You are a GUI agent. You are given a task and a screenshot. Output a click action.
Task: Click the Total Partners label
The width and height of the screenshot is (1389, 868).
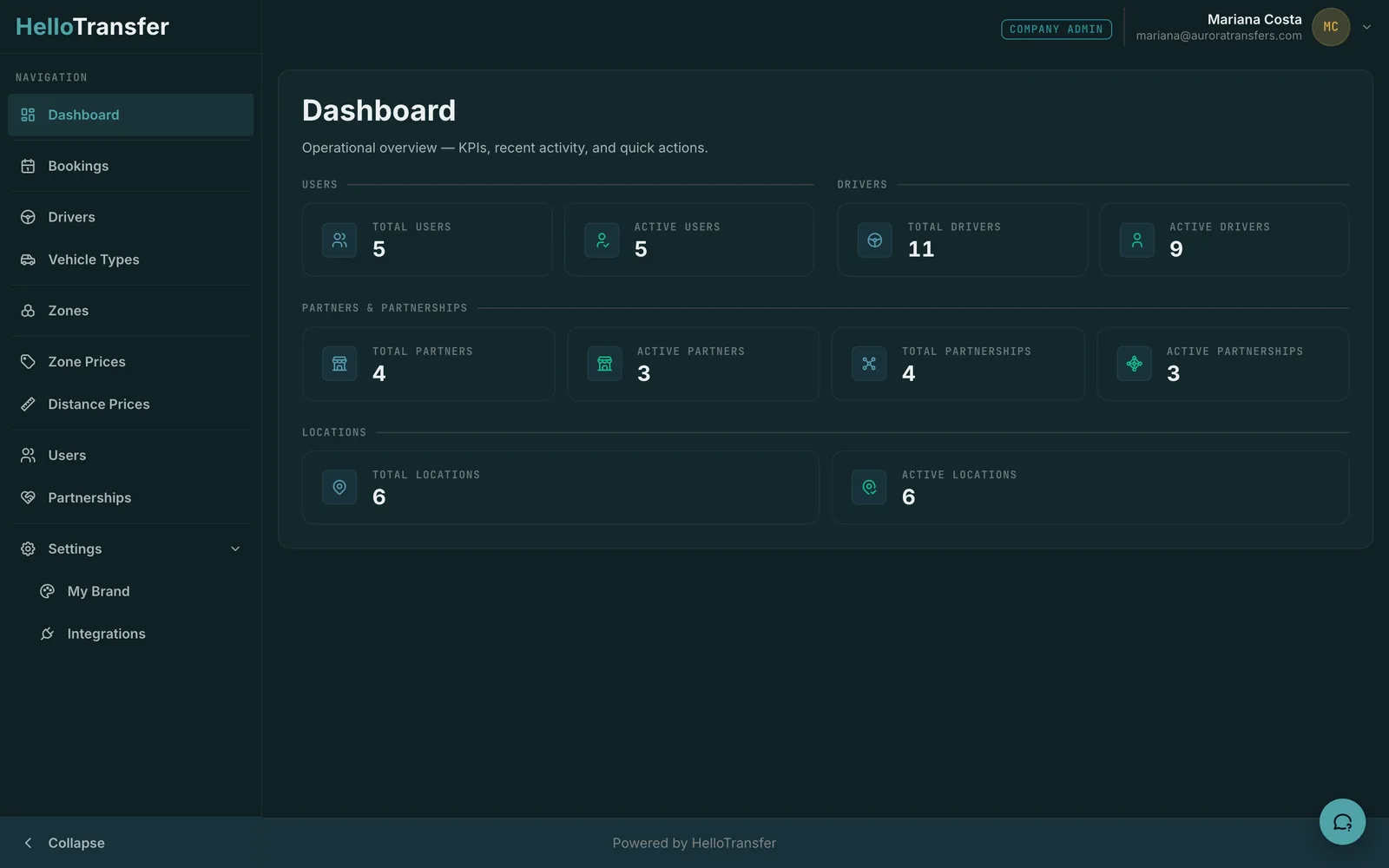click(x=423, y=352)
